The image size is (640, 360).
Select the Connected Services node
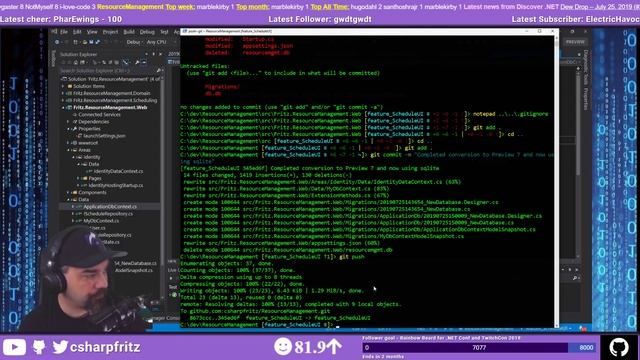(x=99, y=115)
